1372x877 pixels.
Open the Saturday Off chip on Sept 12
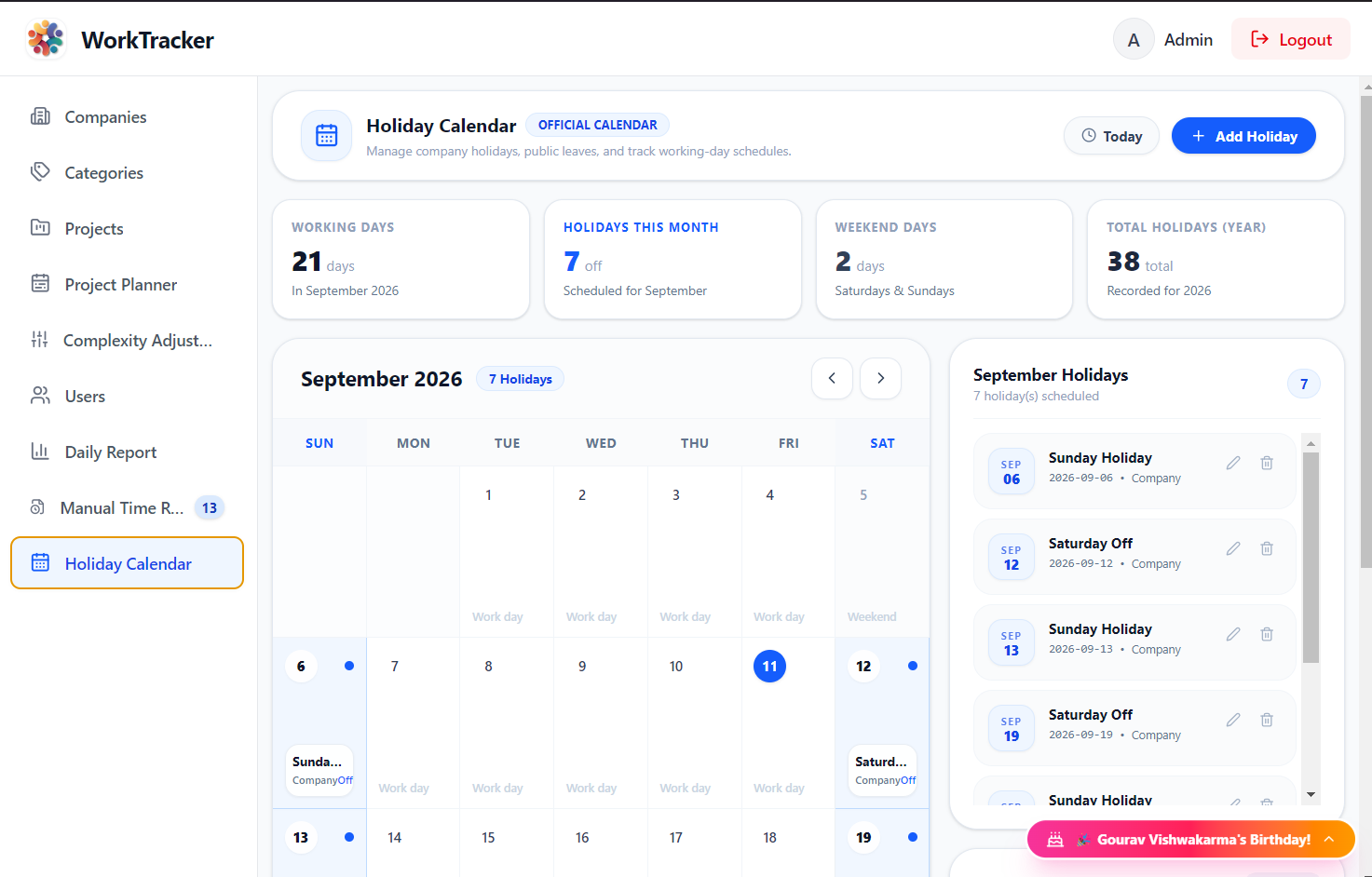pos(882,770)
